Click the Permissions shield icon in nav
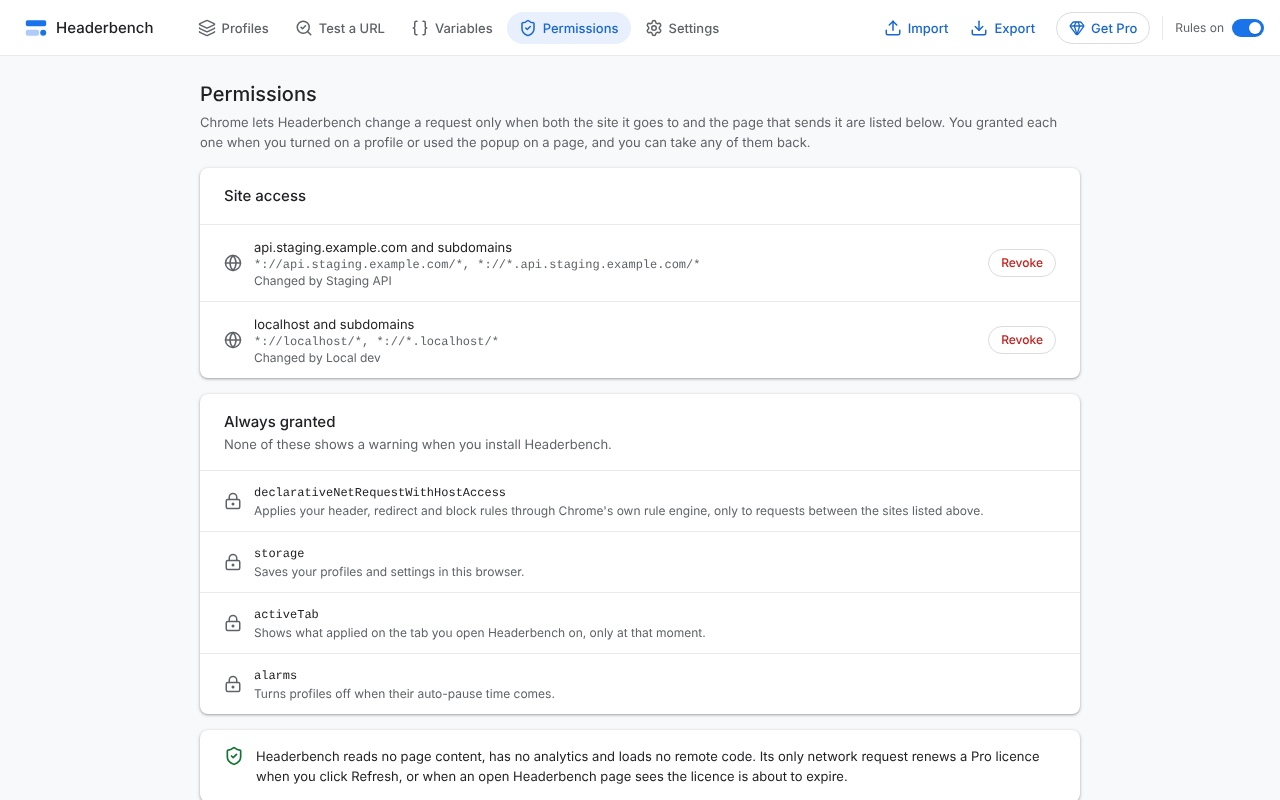 click(528, 28)
